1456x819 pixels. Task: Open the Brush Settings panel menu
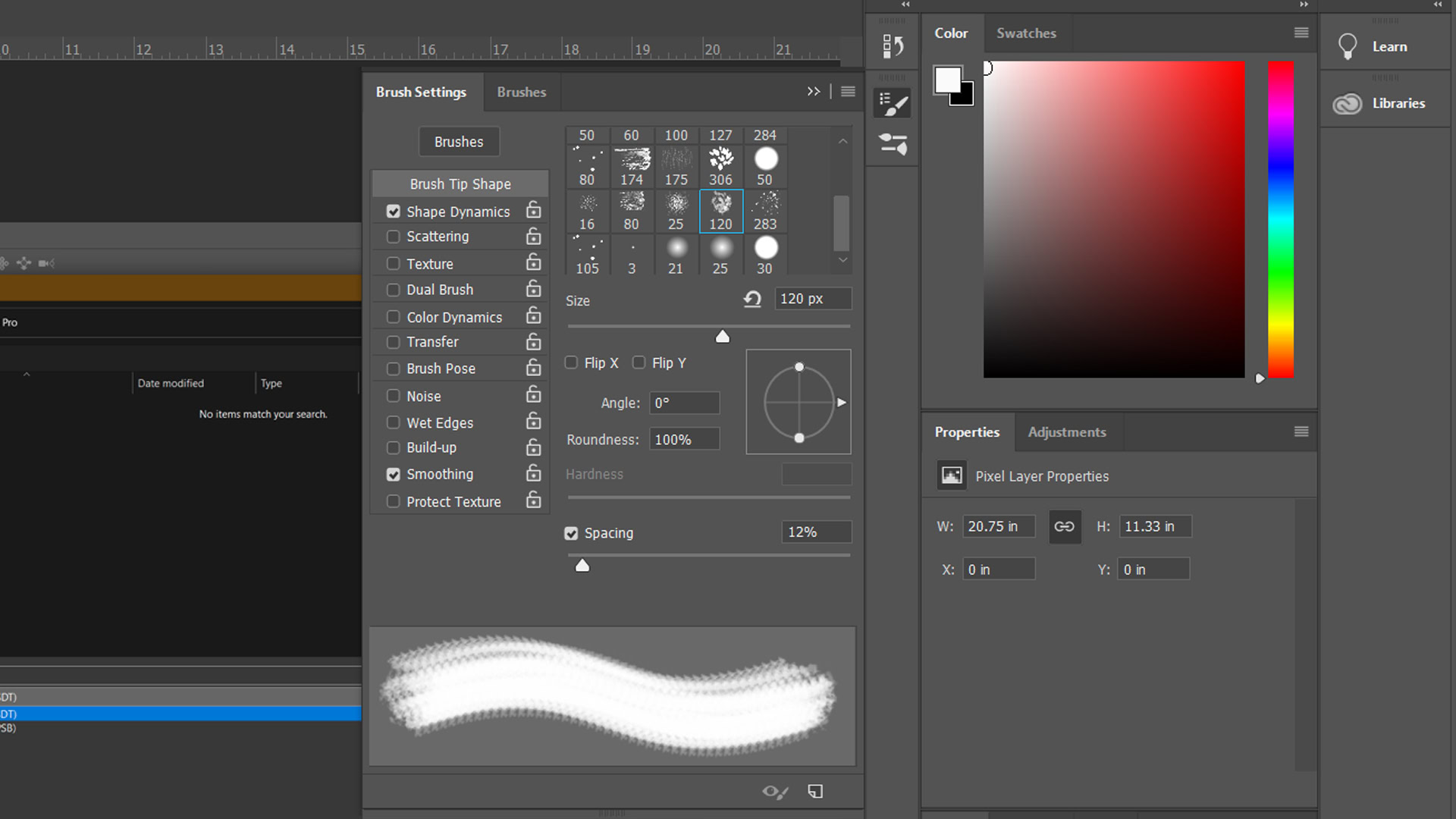click(848, 92)
